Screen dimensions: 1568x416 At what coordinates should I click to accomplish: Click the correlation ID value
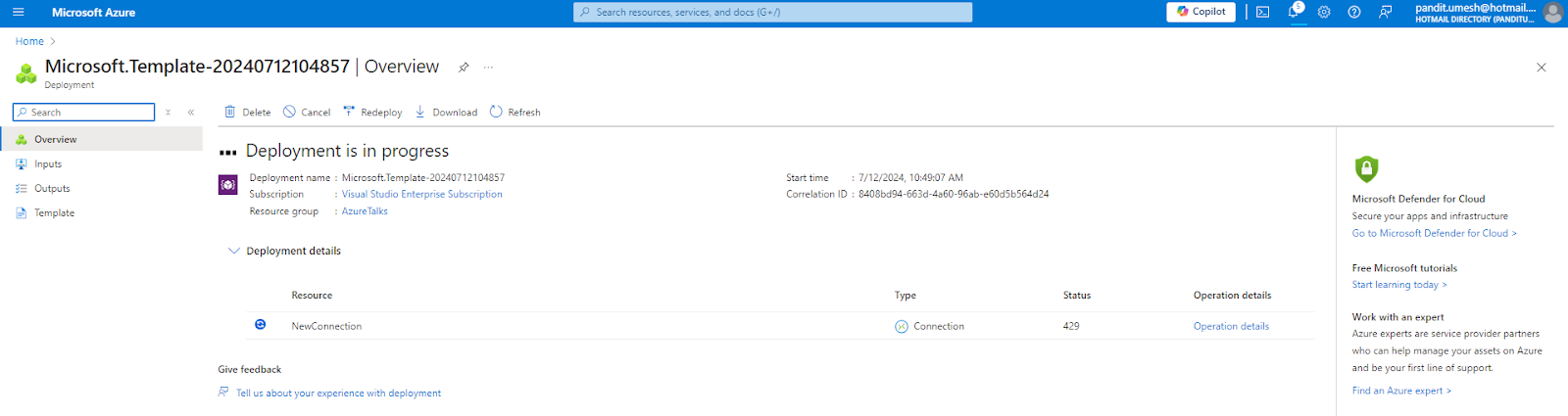click(x=954, y=194)
